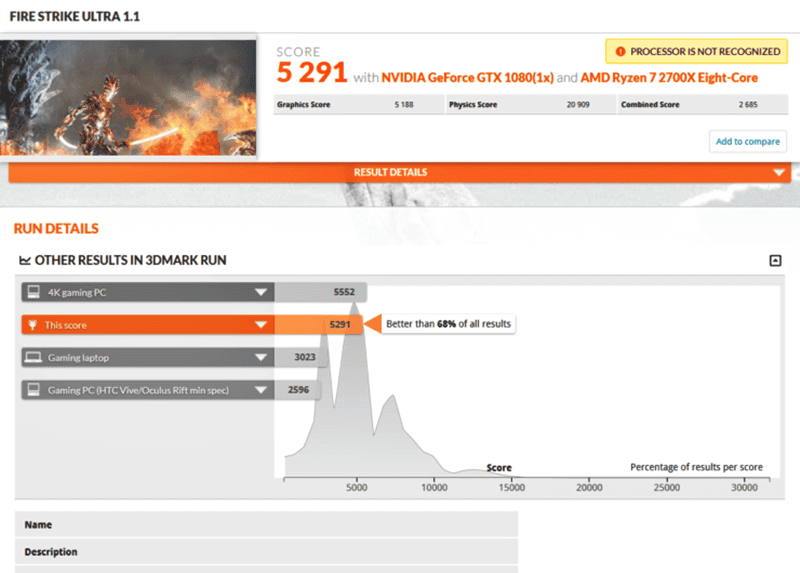Screen dimensions: 800x573
Task: Click the desktop icon beside 4K gaming PC
Action: click(x=33, y=293)
